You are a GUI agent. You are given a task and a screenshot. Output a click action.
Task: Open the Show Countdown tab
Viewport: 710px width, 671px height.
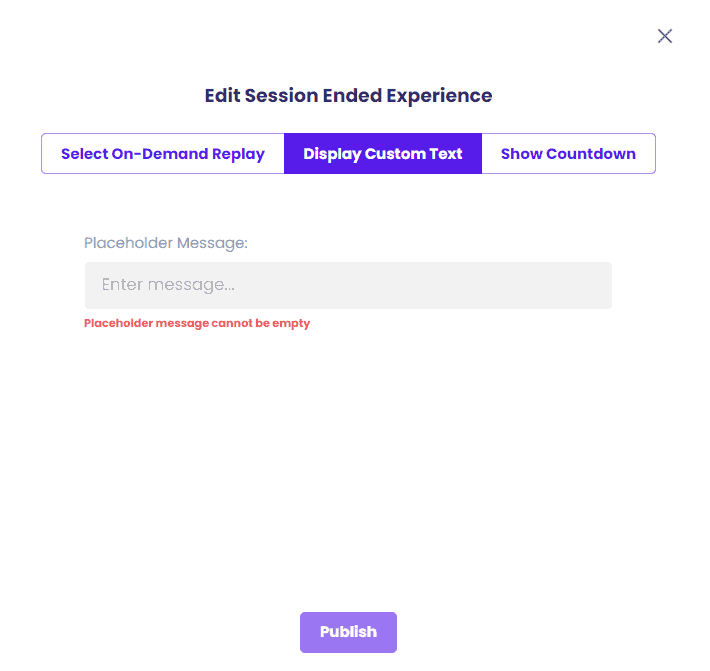coord(568,154)
